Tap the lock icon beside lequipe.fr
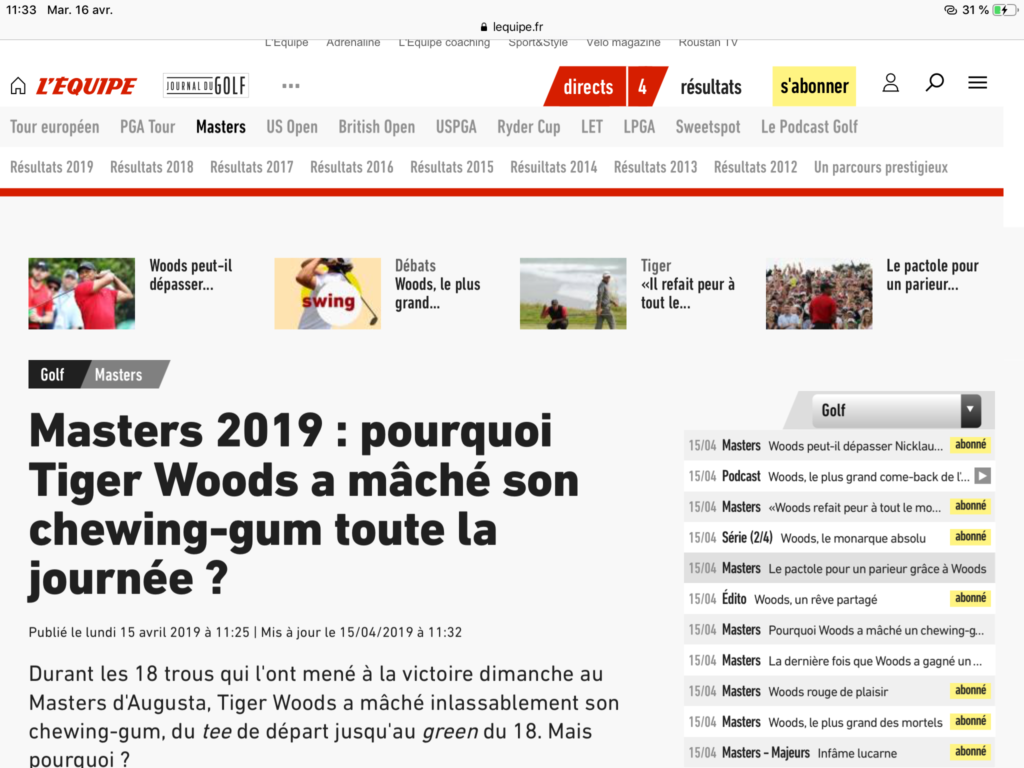The image size is (1024, 768). [484, 27]
